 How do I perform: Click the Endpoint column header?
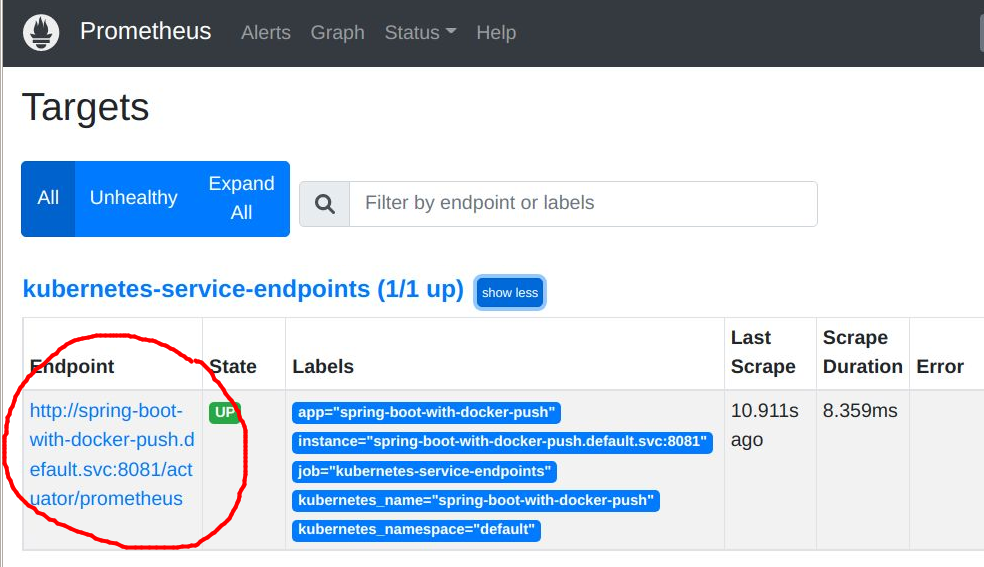tap(72, 366)
